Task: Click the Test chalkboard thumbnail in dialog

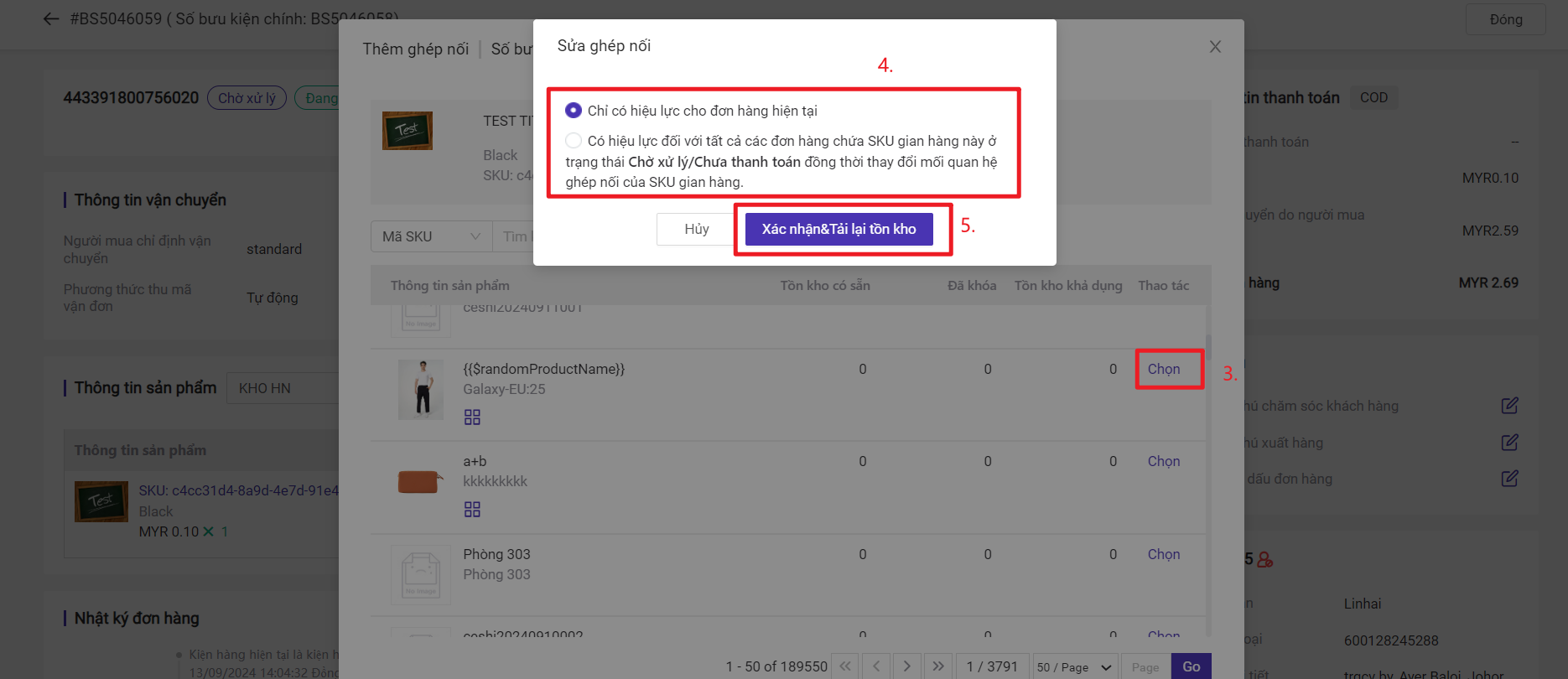Action: point(408,131)
